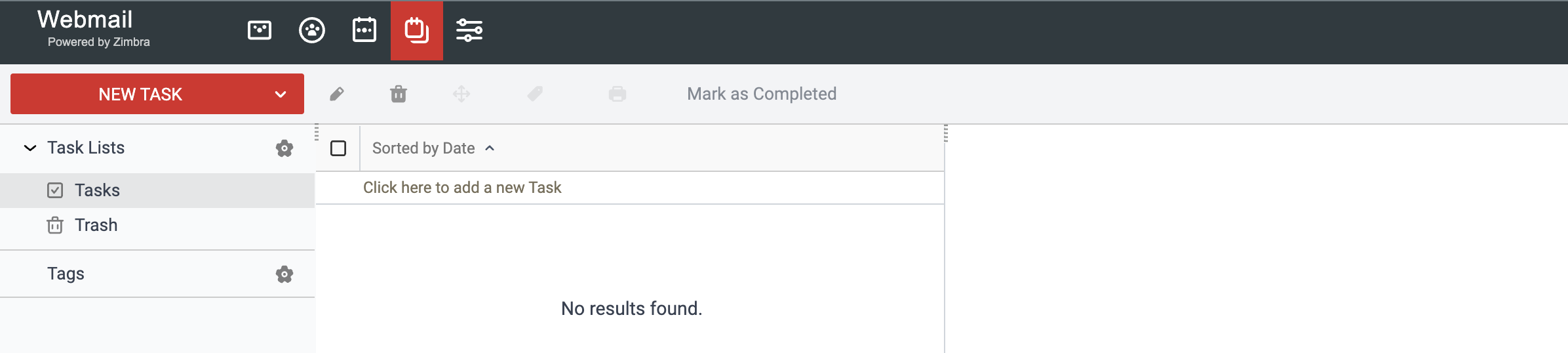Click the pencil Edit task icon
The height and width of the screenshot is (353, 1568).
pos(337,94)
